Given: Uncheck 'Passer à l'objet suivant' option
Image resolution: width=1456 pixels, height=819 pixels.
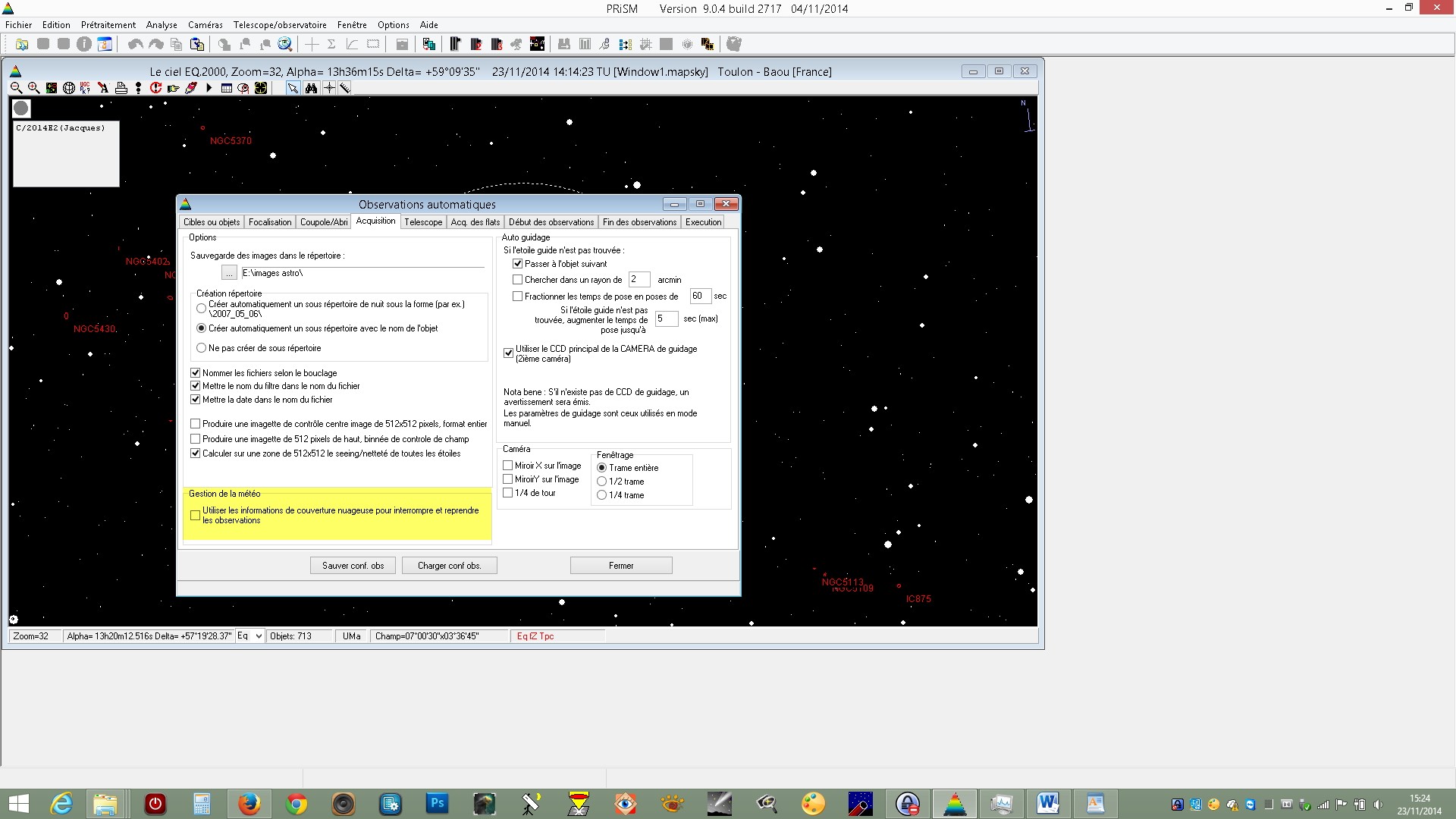Looking at the screenshot, I should tap(518, 264).
